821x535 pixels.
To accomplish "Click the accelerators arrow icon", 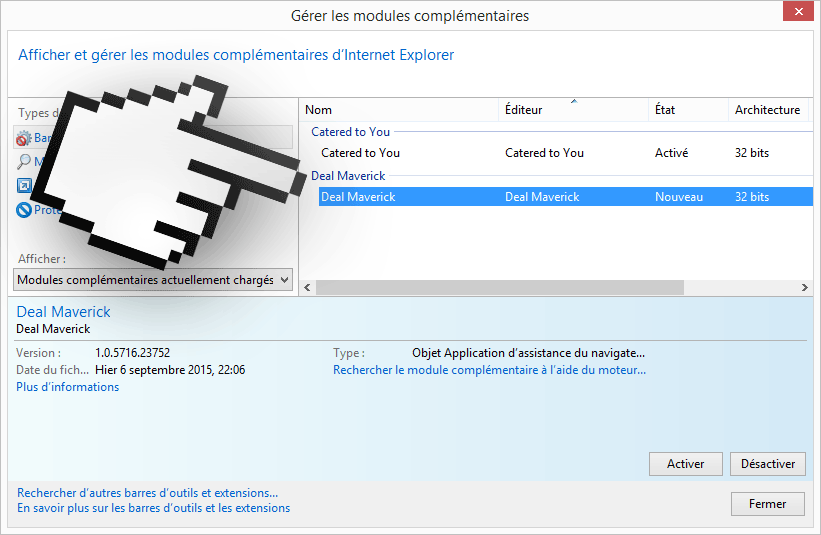I will (x=24, y=185).
